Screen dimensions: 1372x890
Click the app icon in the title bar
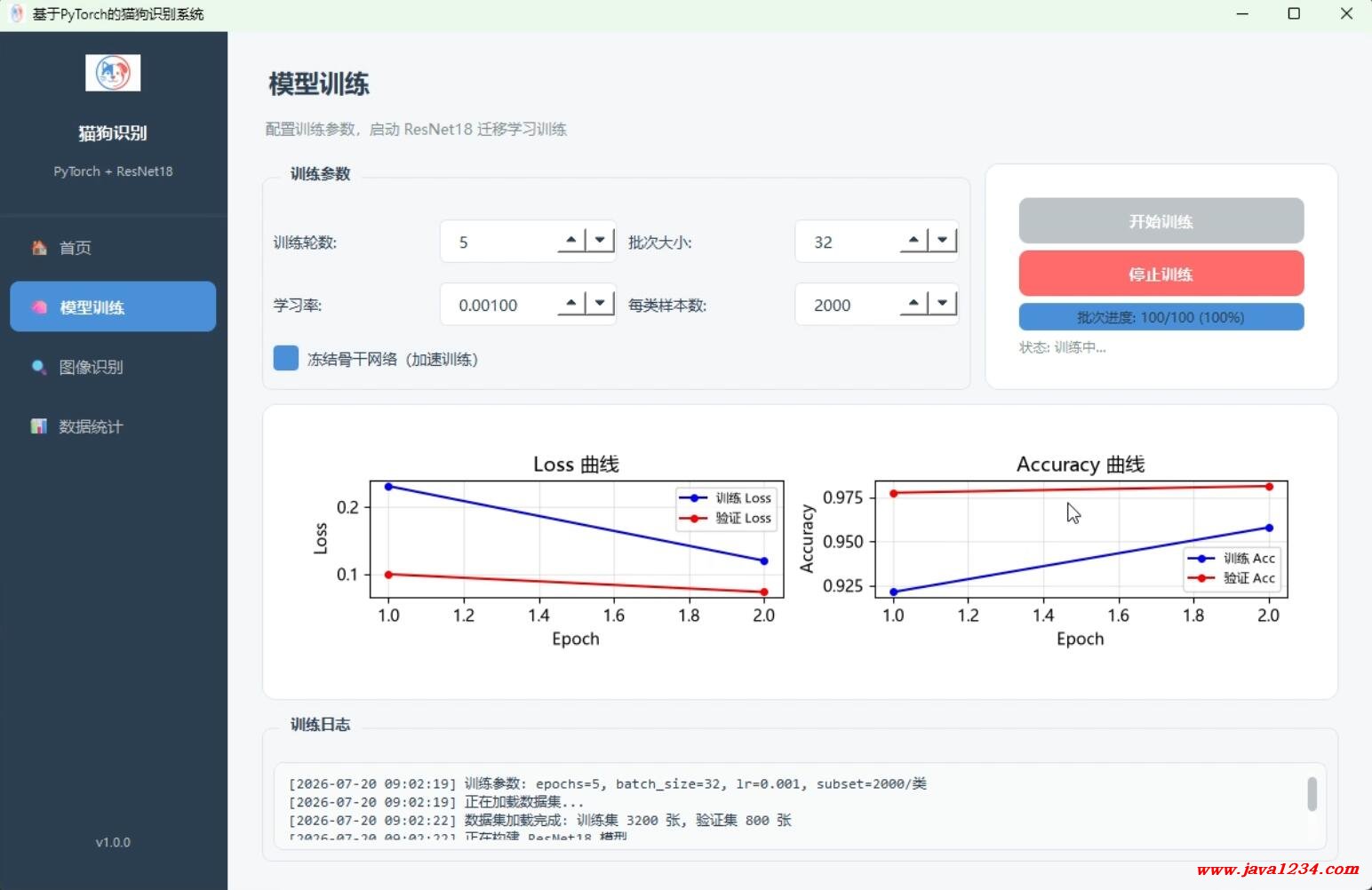click(16, 14)
